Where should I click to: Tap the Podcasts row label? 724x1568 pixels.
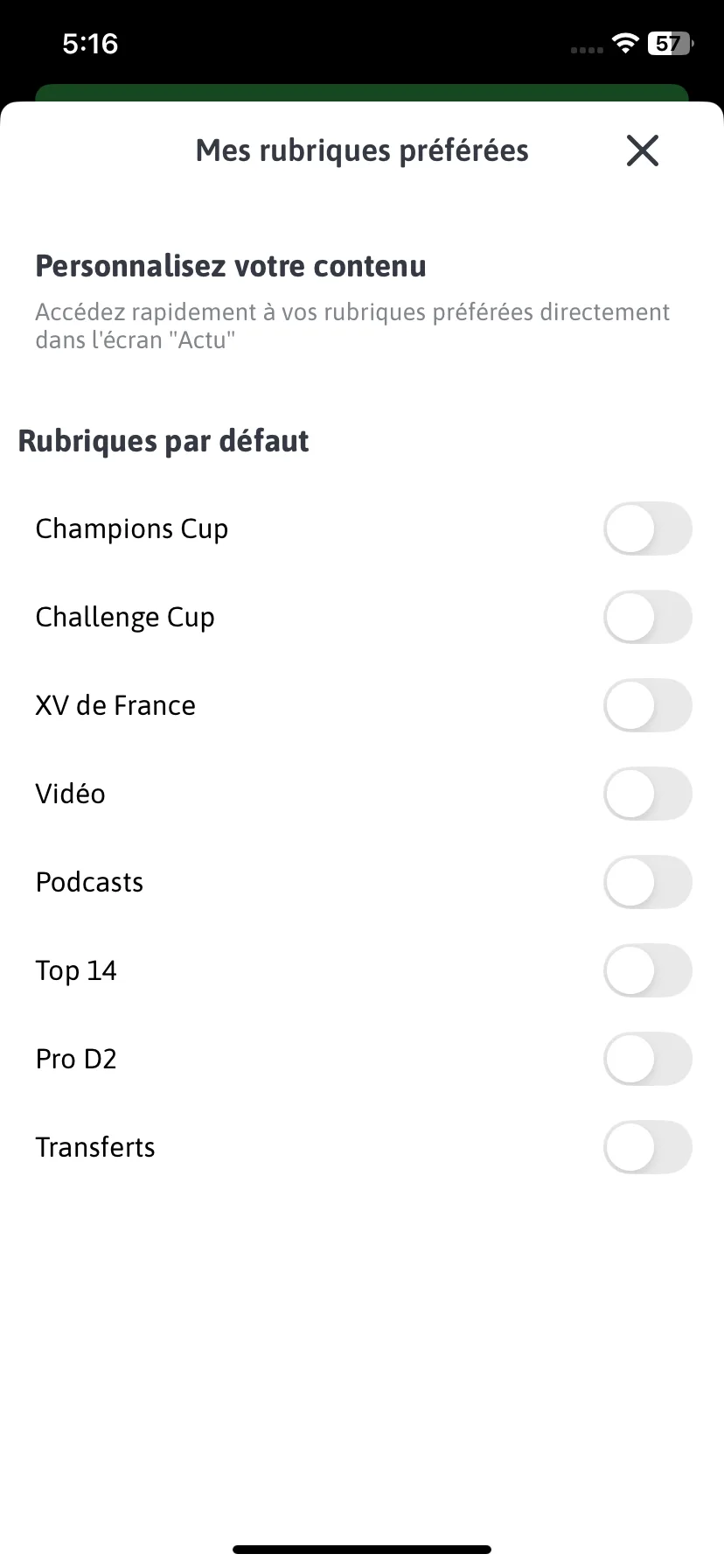(x=89, y=882)
